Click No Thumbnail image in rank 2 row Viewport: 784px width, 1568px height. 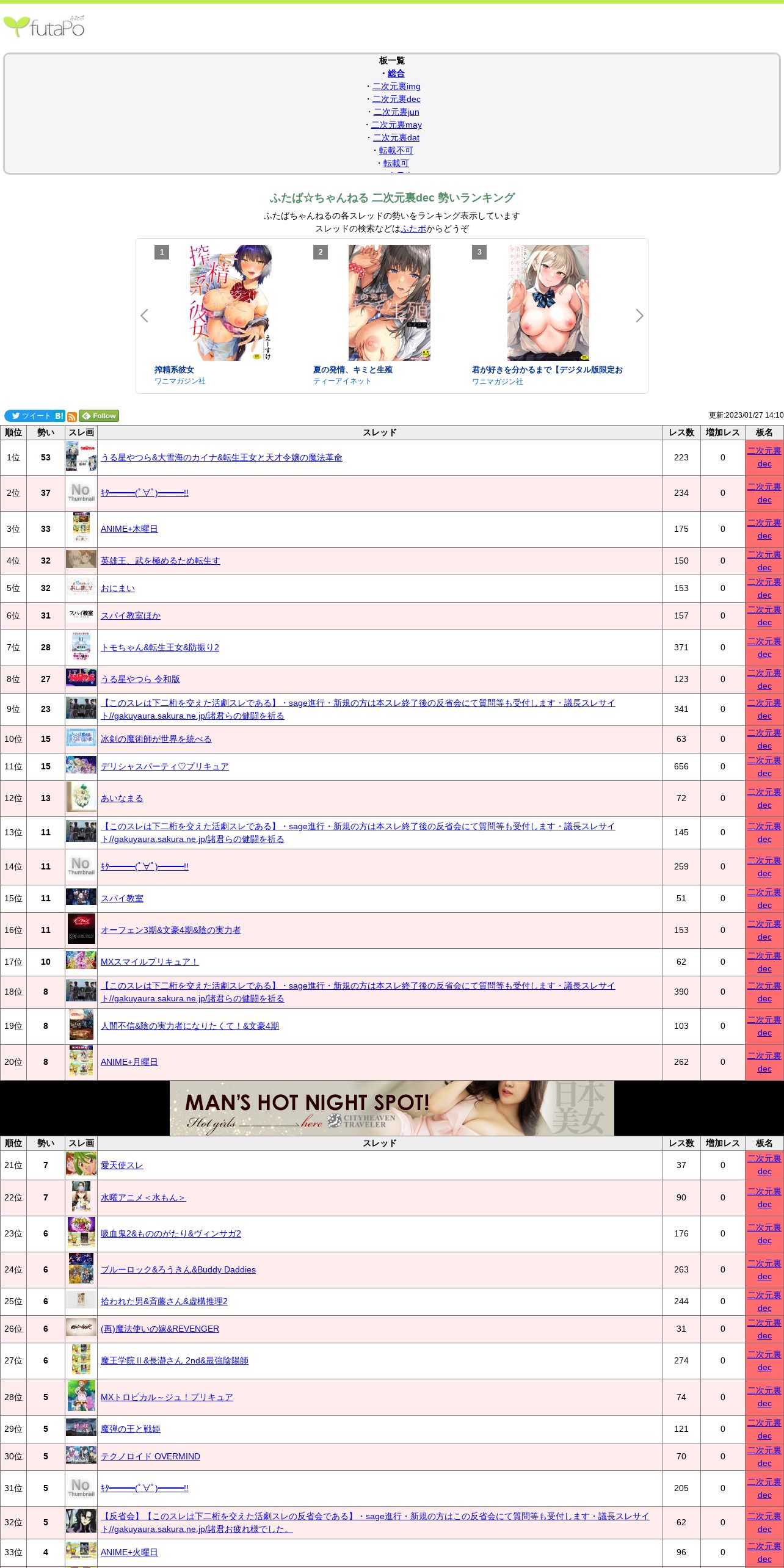[x=81, y=493]
